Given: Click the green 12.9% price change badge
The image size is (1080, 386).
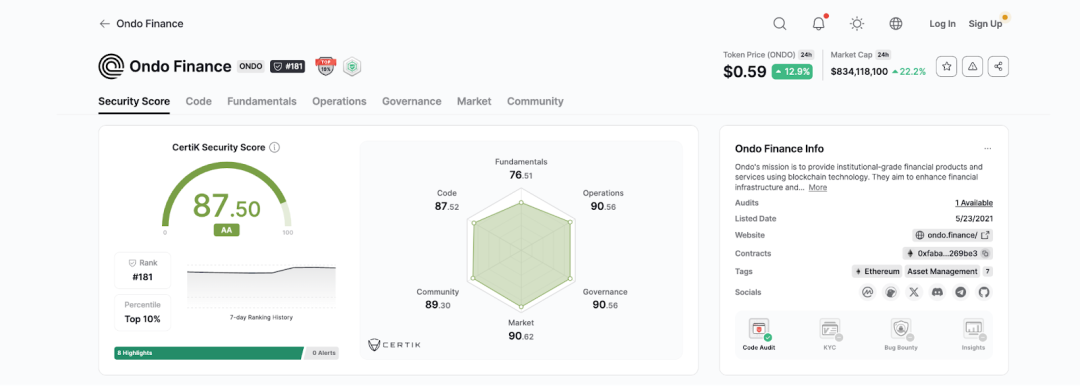Looking at the screenshot, I should pos(792,72).
